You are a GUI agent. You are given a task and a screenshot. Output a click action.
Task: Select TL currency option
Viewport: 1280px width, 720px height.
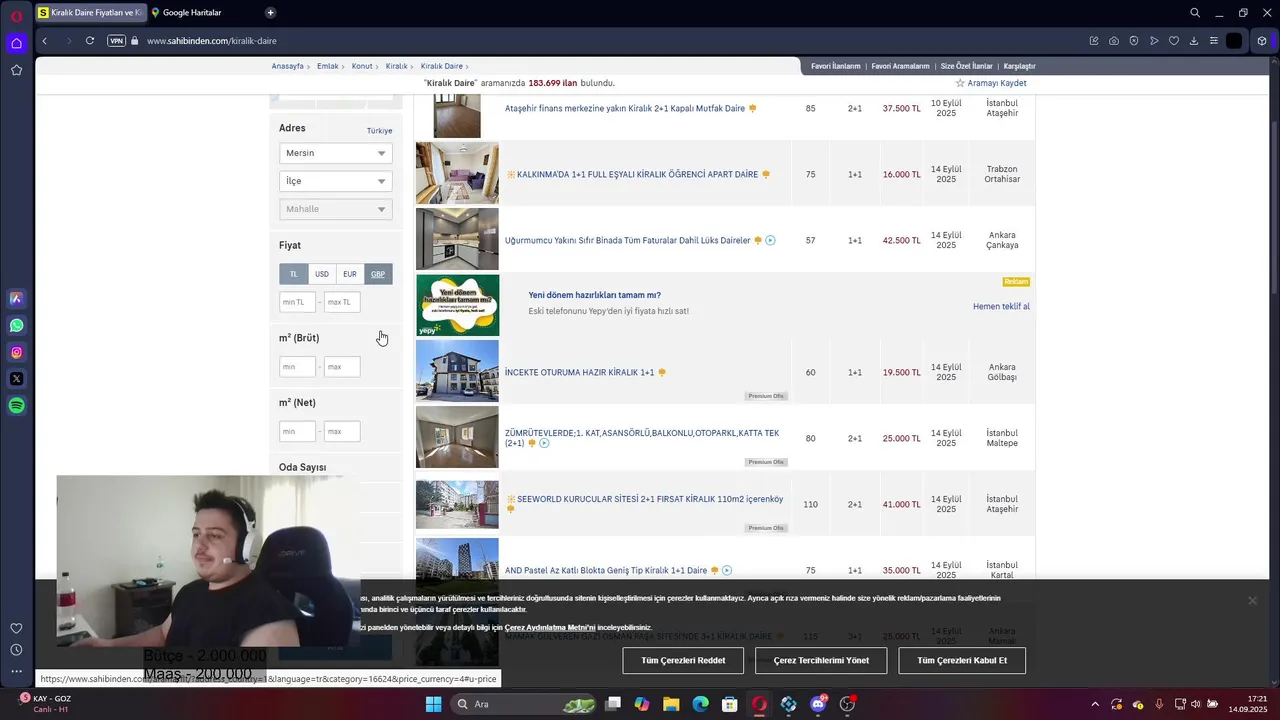tap(293, 274)
